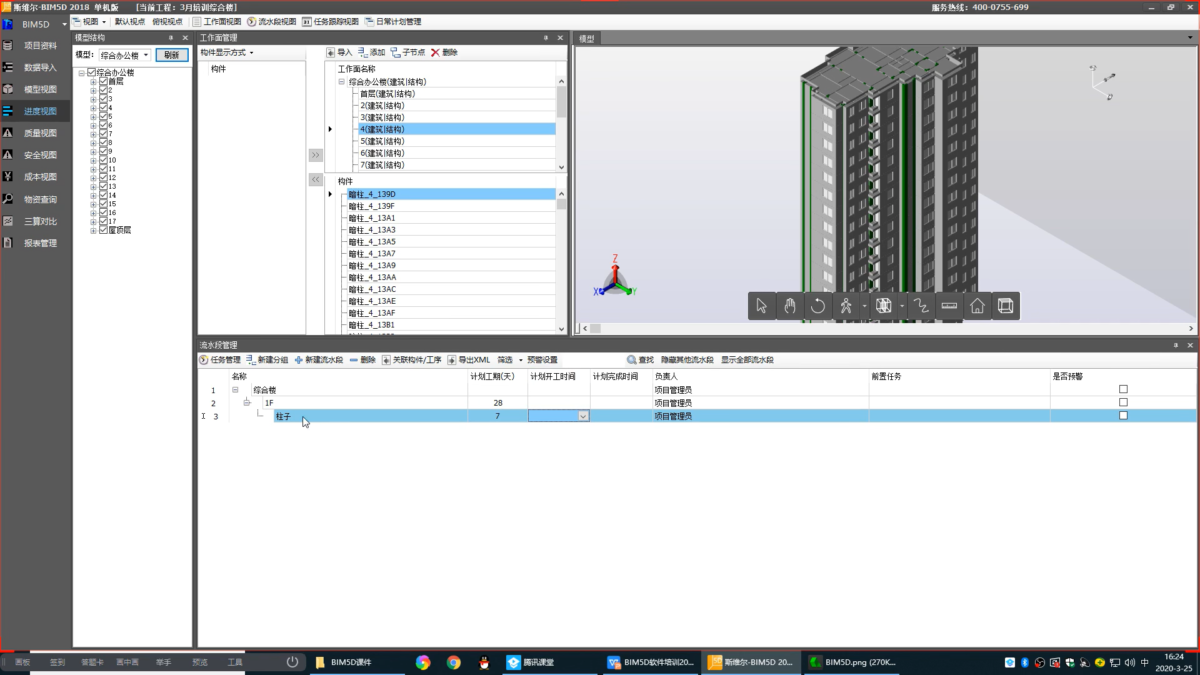Switch to 工作面视图
Viewport: 1200px width, 675px height.
click(216, 21)
